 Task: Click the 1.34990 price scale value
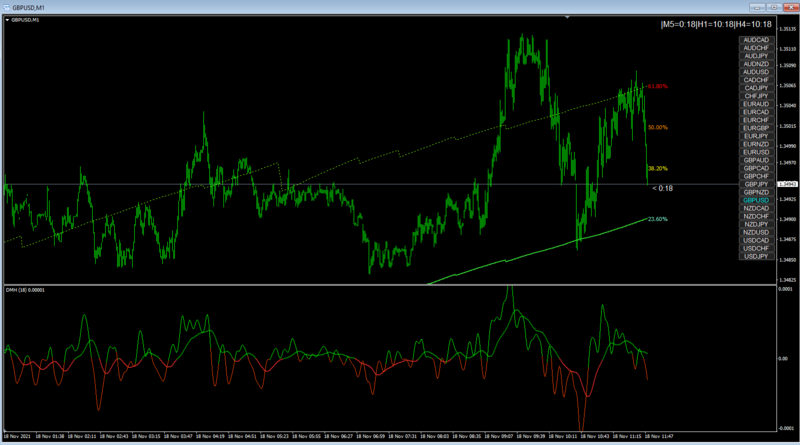(788, 146)
